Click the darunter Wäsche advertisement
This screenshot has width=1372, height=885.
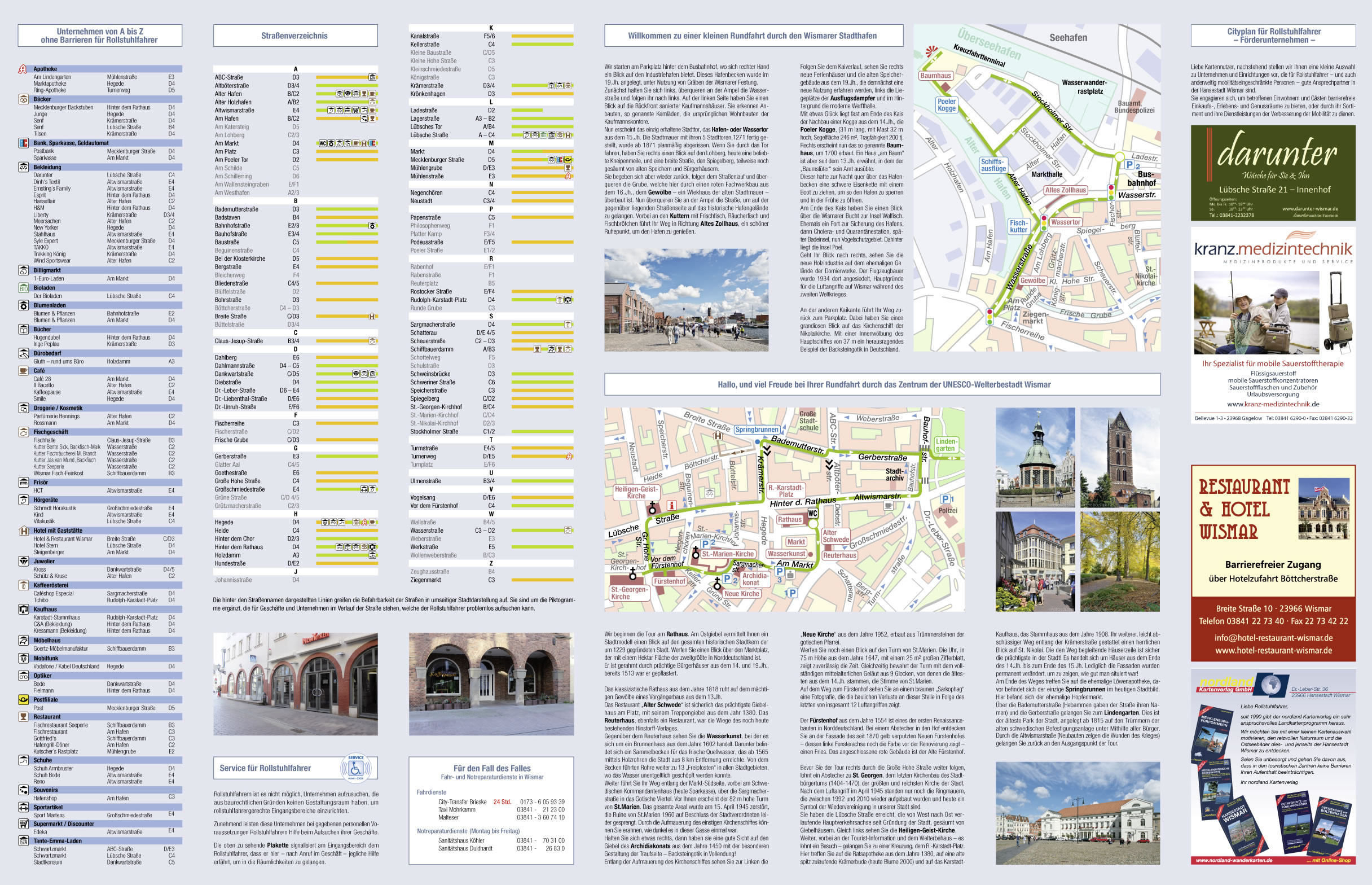[x=1273, y=173]
